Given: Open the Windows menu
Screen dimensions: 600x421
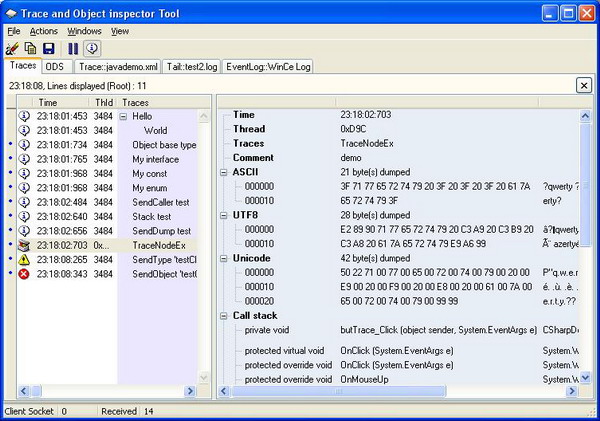Looking at the screenshot, I should click(x=84, y=31).
